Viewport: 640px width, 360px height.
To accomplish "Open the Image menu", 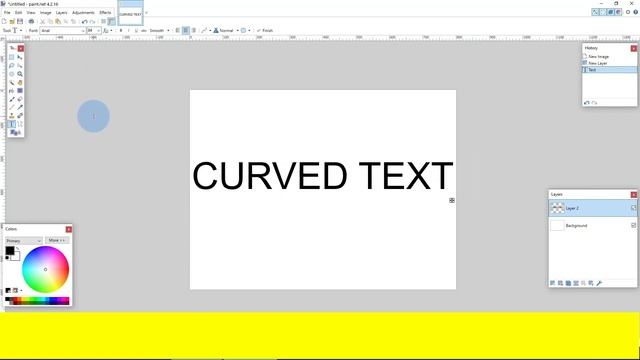I will click(45, 13).
